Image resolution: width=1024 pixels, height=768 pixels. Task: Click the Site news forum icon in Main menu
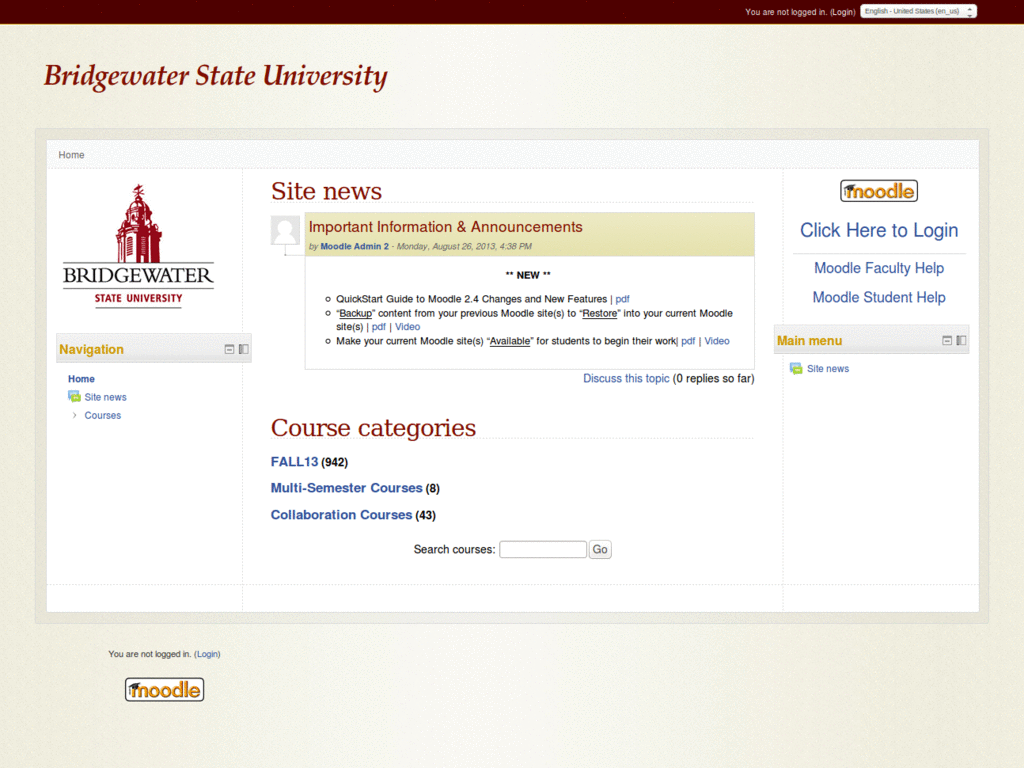pos(796,369)
